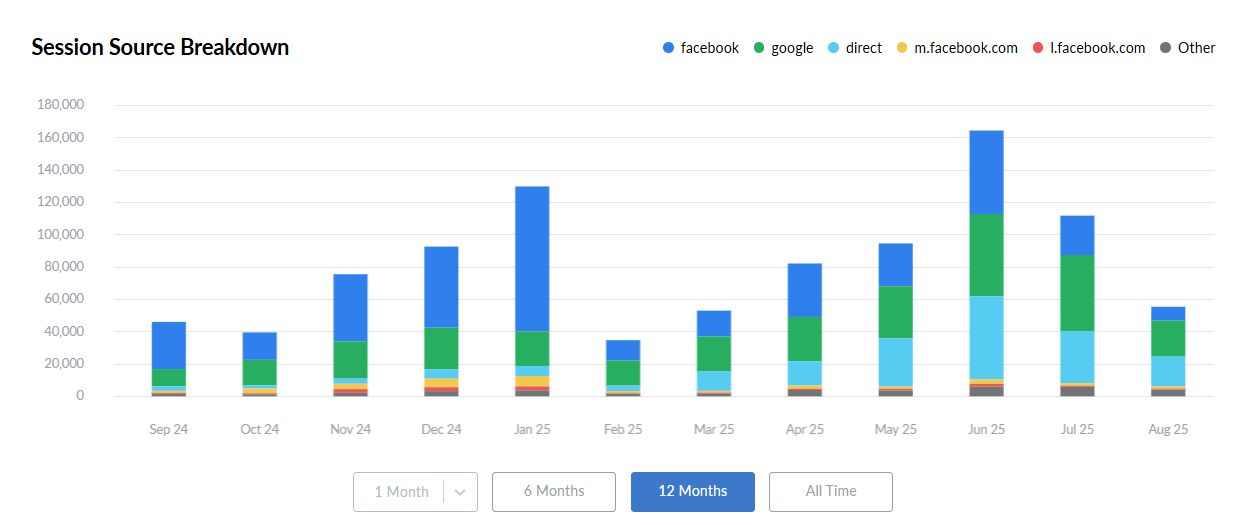Select the 12 Months range
The height and width of the screenshot is (525, 1243).
(692, 492)
